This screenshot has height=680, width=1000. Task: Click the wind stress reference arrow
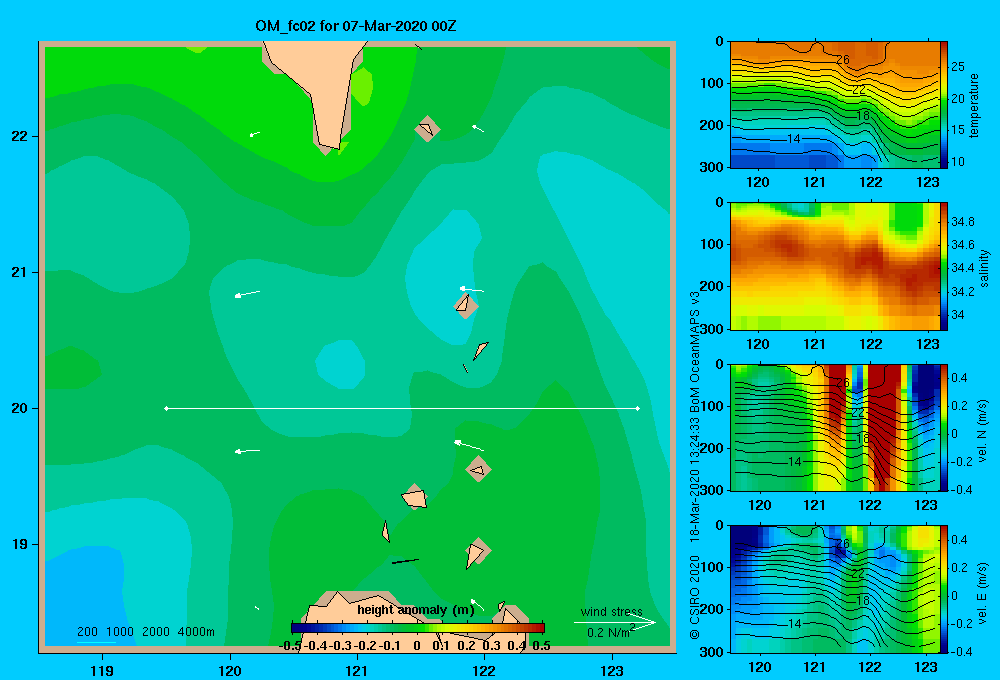[x=615, y=623]
